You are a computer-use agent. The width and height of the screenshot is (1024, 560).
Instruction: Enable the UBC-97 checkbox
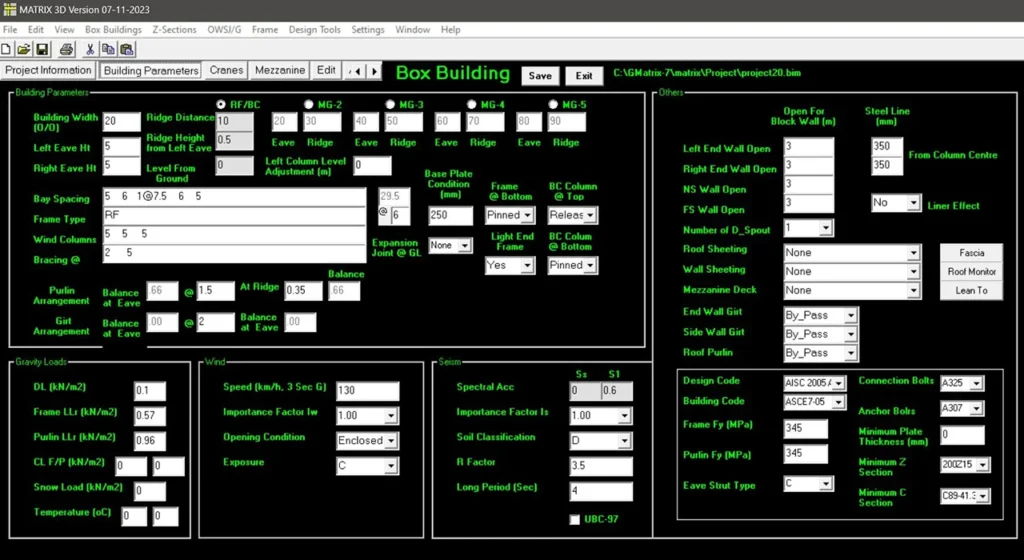[574, 519]
